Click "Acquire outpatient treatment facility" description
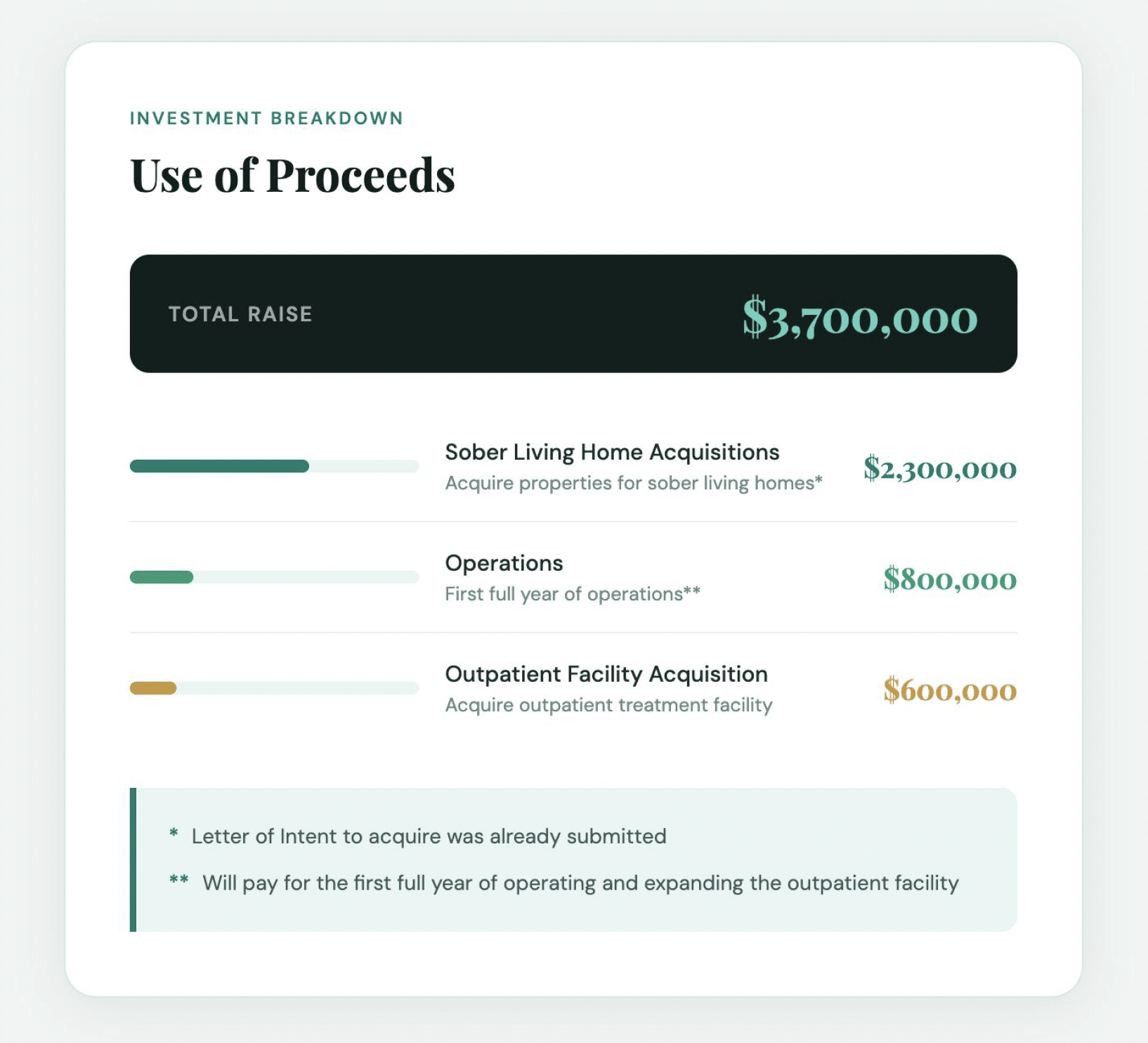The image size is (1148, 1043). (x=608, y=705)
